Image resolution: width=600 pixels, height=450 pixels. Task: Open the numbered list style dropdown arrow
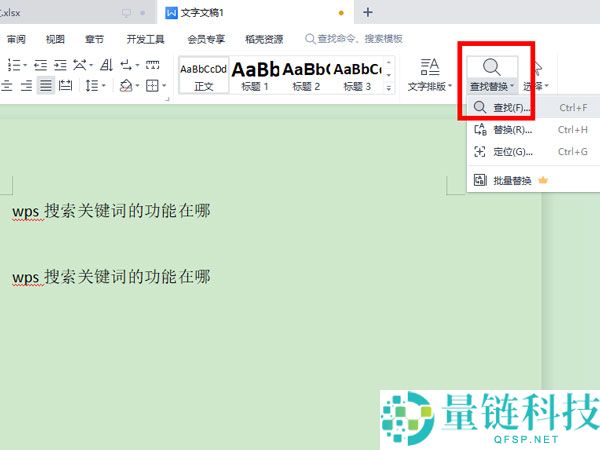(25, 65)
